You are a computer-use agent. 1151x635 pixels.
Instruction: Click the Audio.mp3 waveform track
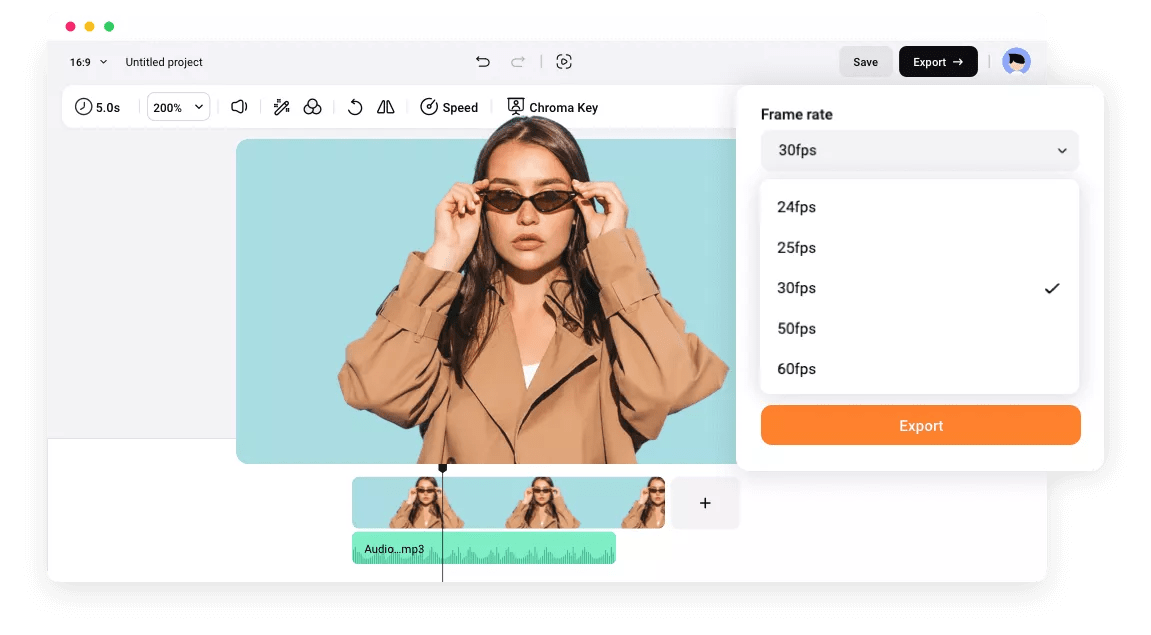(x=483, y=548)
